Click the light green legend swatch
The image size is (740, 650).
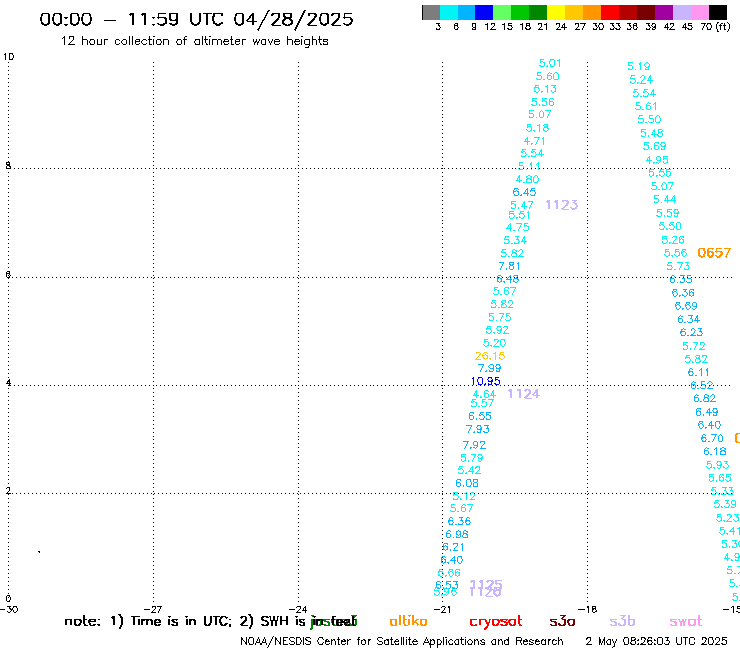coord(502,12)
